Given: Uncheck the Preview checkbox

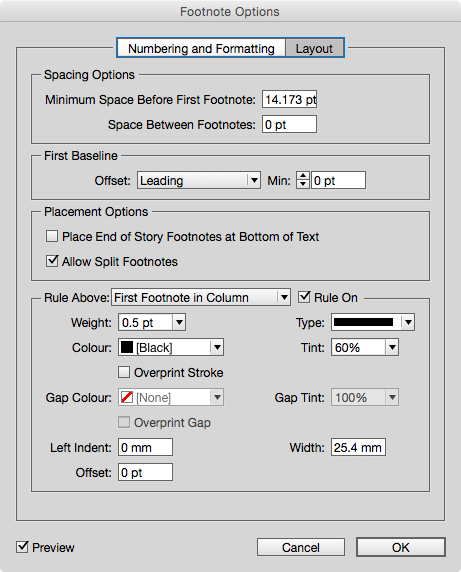Looking at the screenshot, I should tap(22, 547).
